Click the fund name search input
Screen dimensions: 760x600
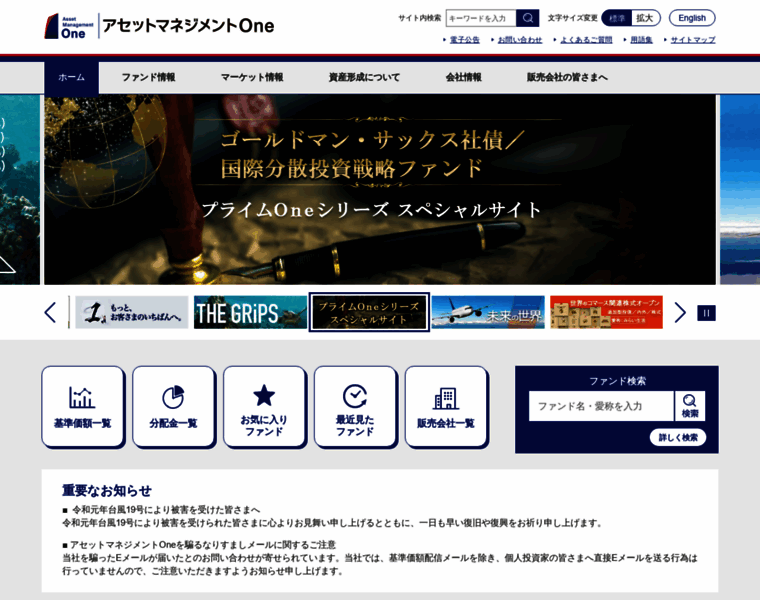click(x=601, y=406)
